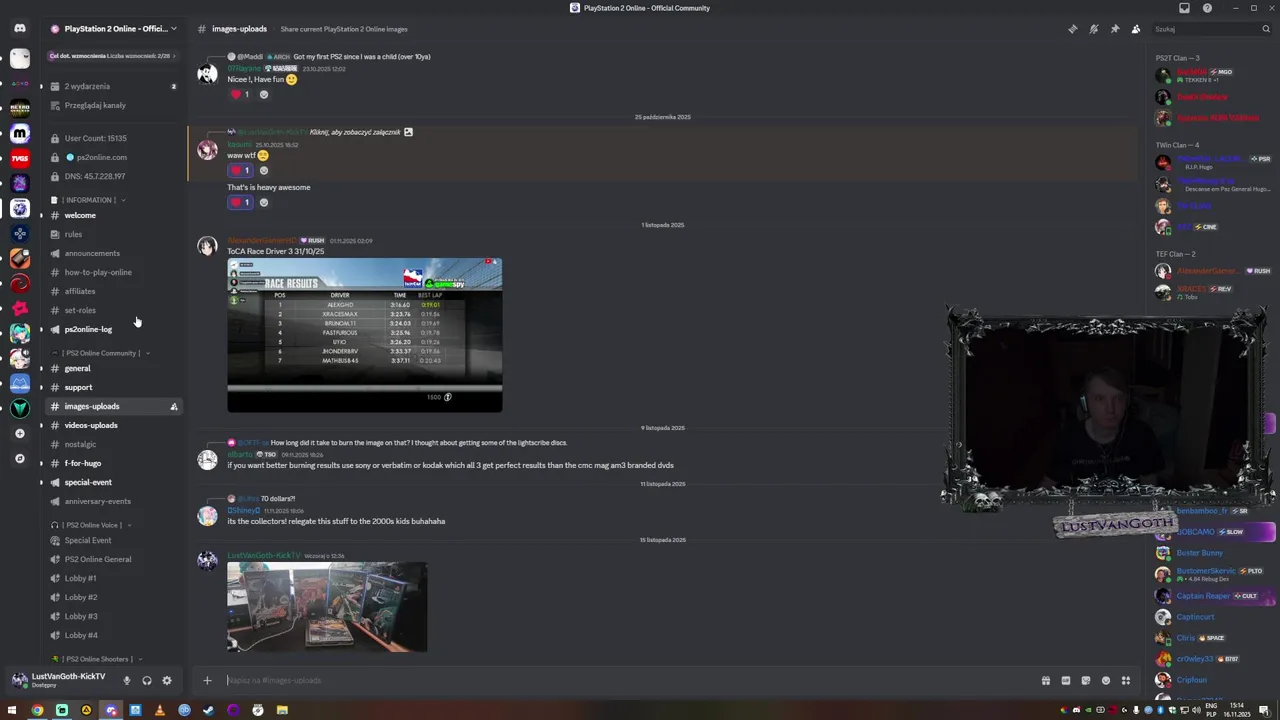1280x720 pixels.
Task: Open the LustVanGoth-KickTV games photo attachment
Action: point(327,607)
